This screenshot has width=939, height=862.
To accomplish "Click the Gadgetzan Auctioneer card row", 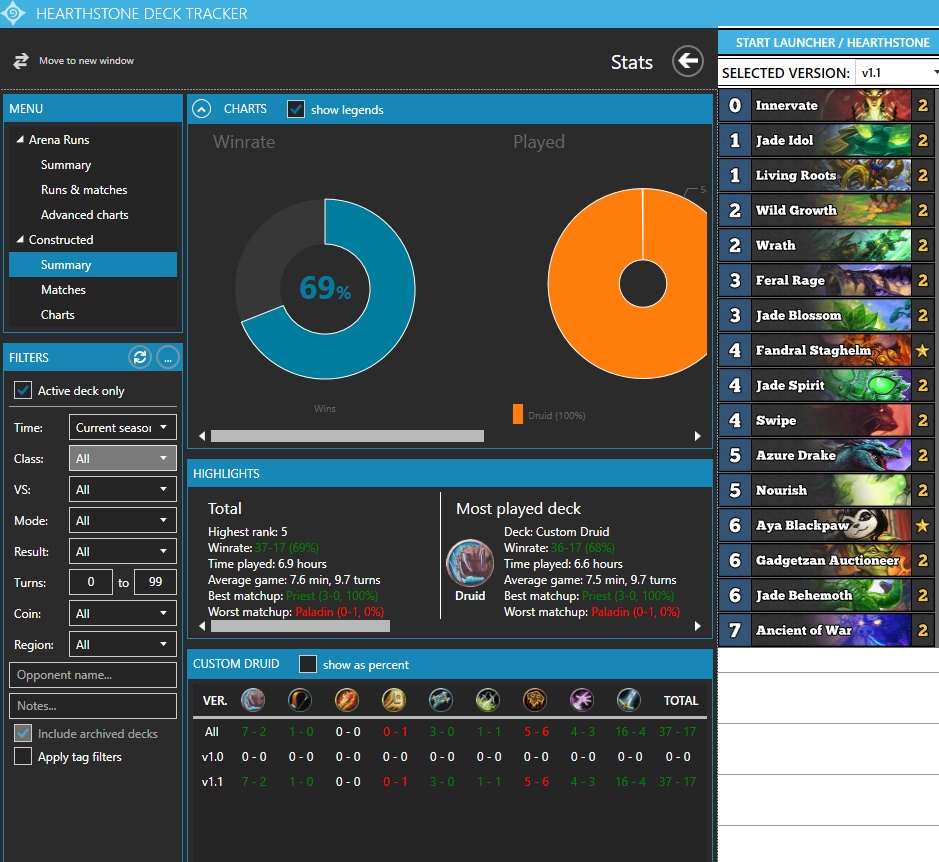I will 826,560.
